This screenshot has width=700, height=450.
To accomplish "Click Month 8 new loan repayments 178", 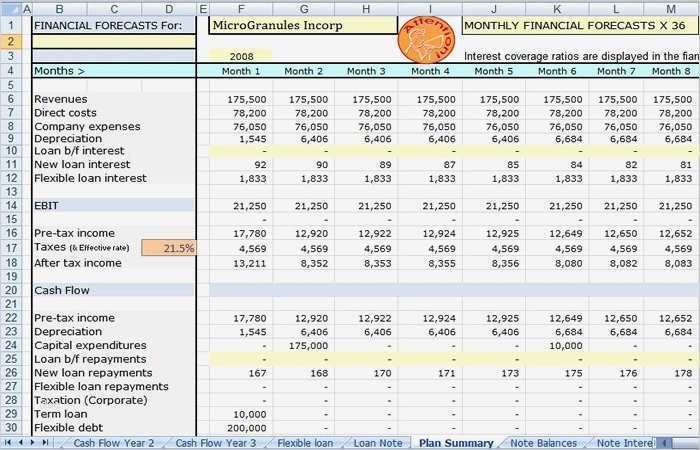I will (x=683, y=373).
